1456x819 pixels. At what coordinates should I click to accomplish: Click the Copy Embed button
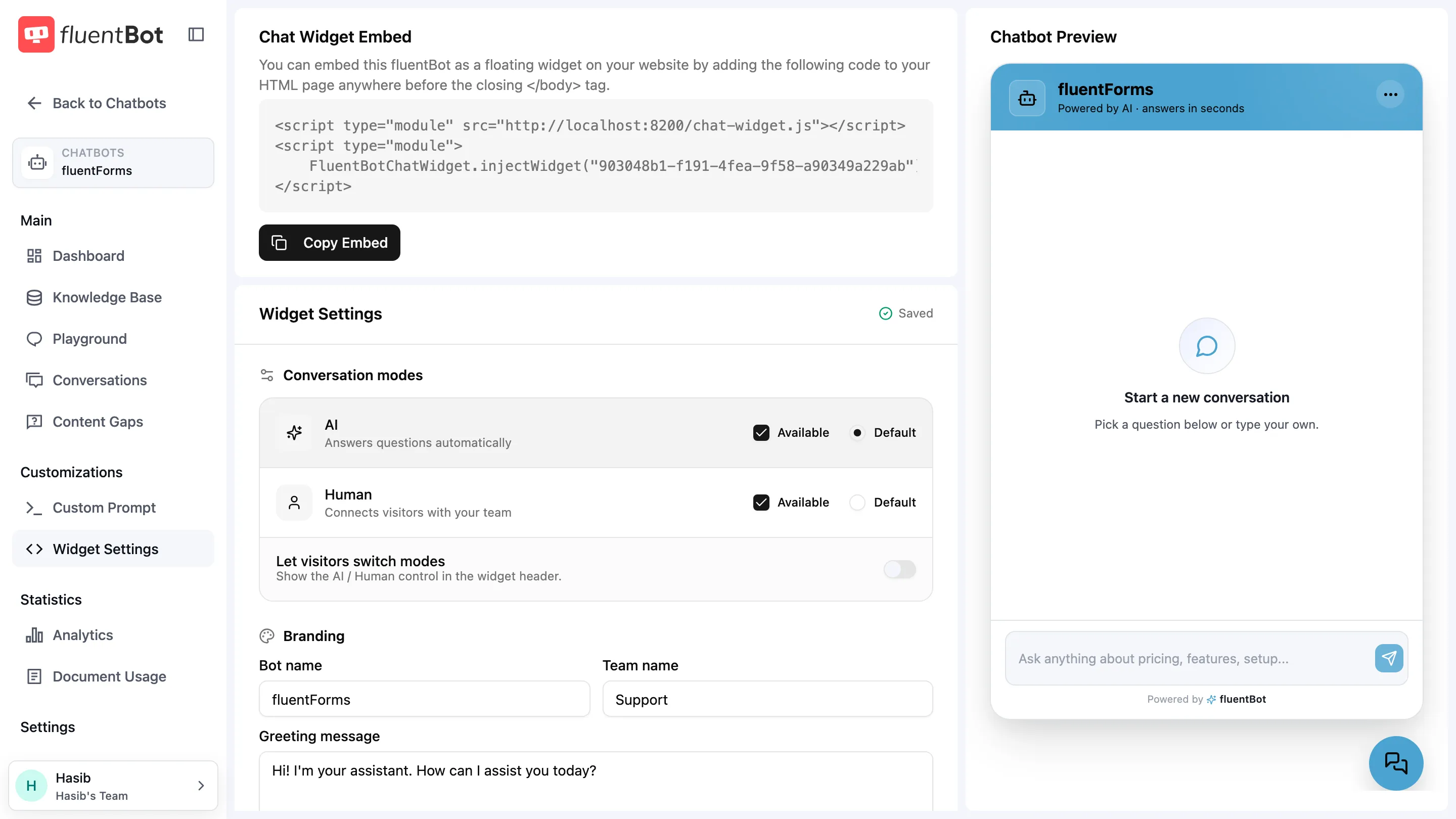[330, 243]
